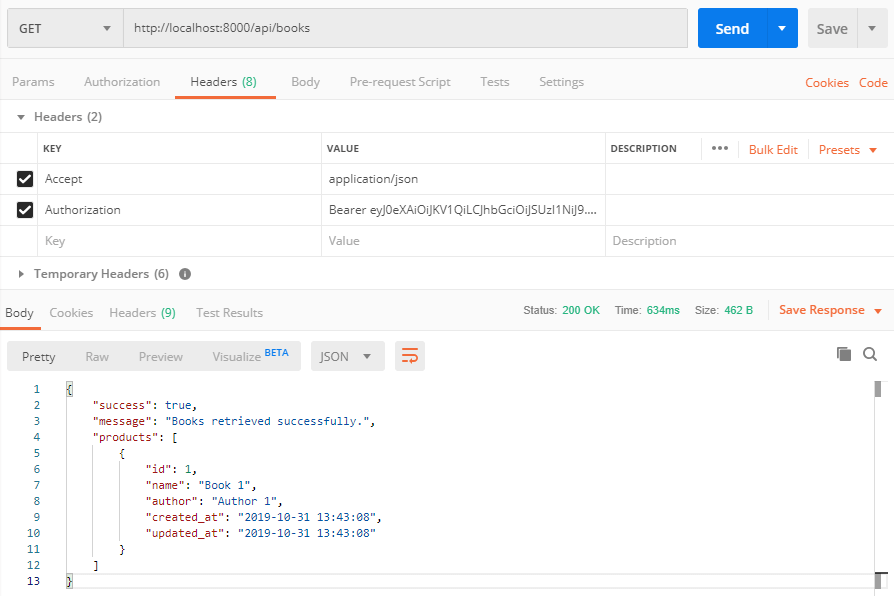Screen dimensions: 894x596
Task: Click the Authorization header key cell
Action: coord(179,210)
